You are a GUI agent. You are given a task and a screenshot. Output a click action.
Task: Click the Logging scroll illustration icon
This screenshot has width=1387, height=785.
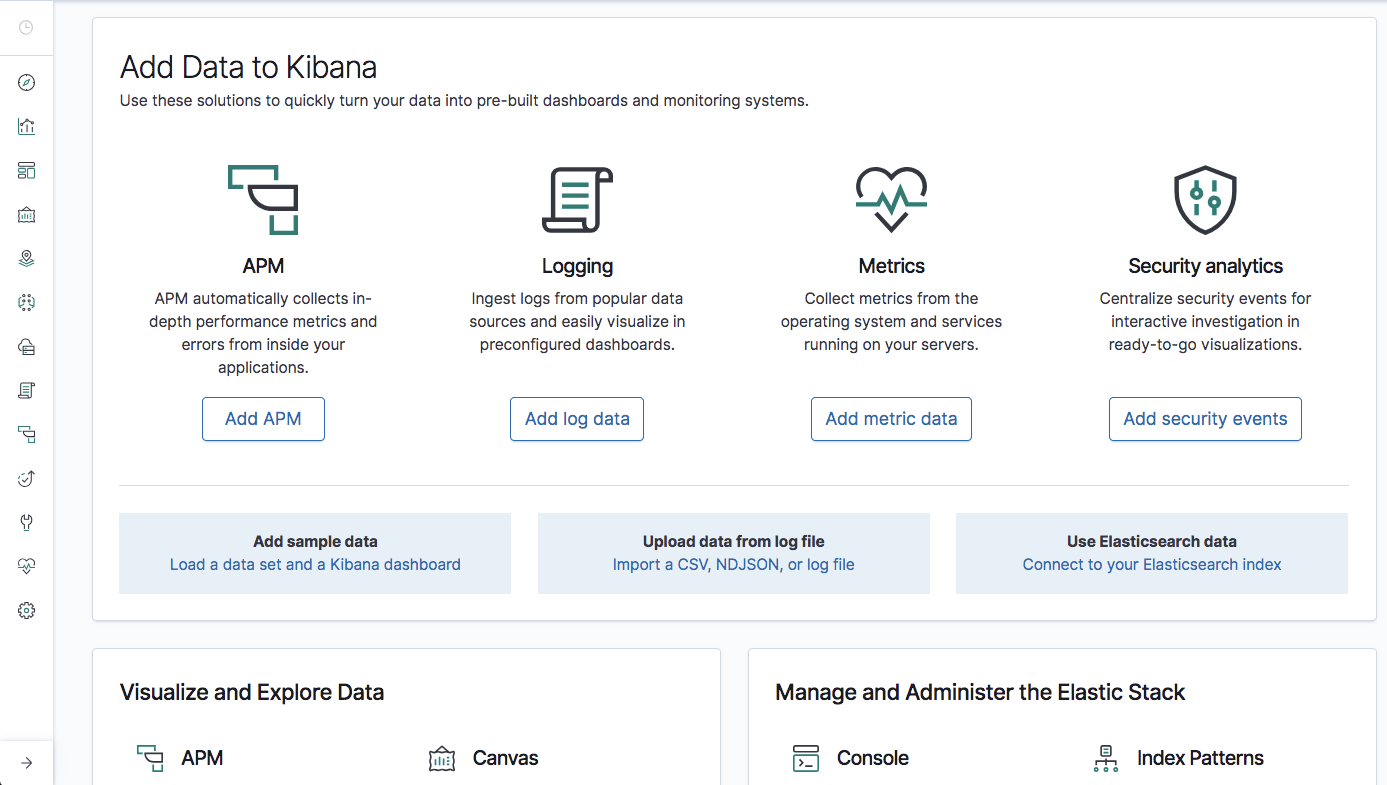point(577,200)
